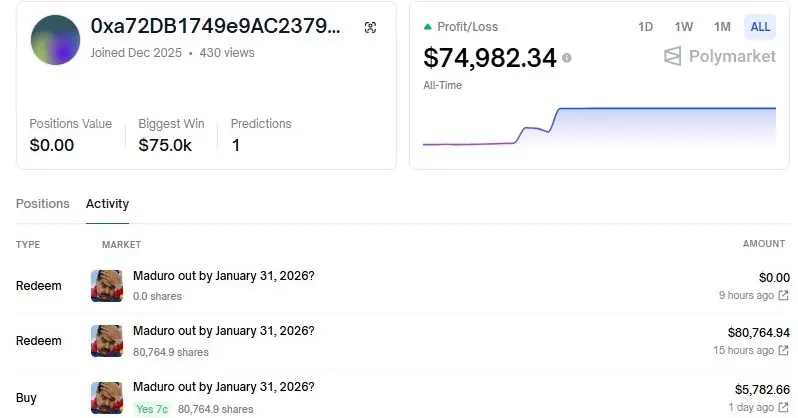Open the external link for the 9 hours ago redeem
Viewport: 798px width, 418px height.
click(x=783, y=296)
